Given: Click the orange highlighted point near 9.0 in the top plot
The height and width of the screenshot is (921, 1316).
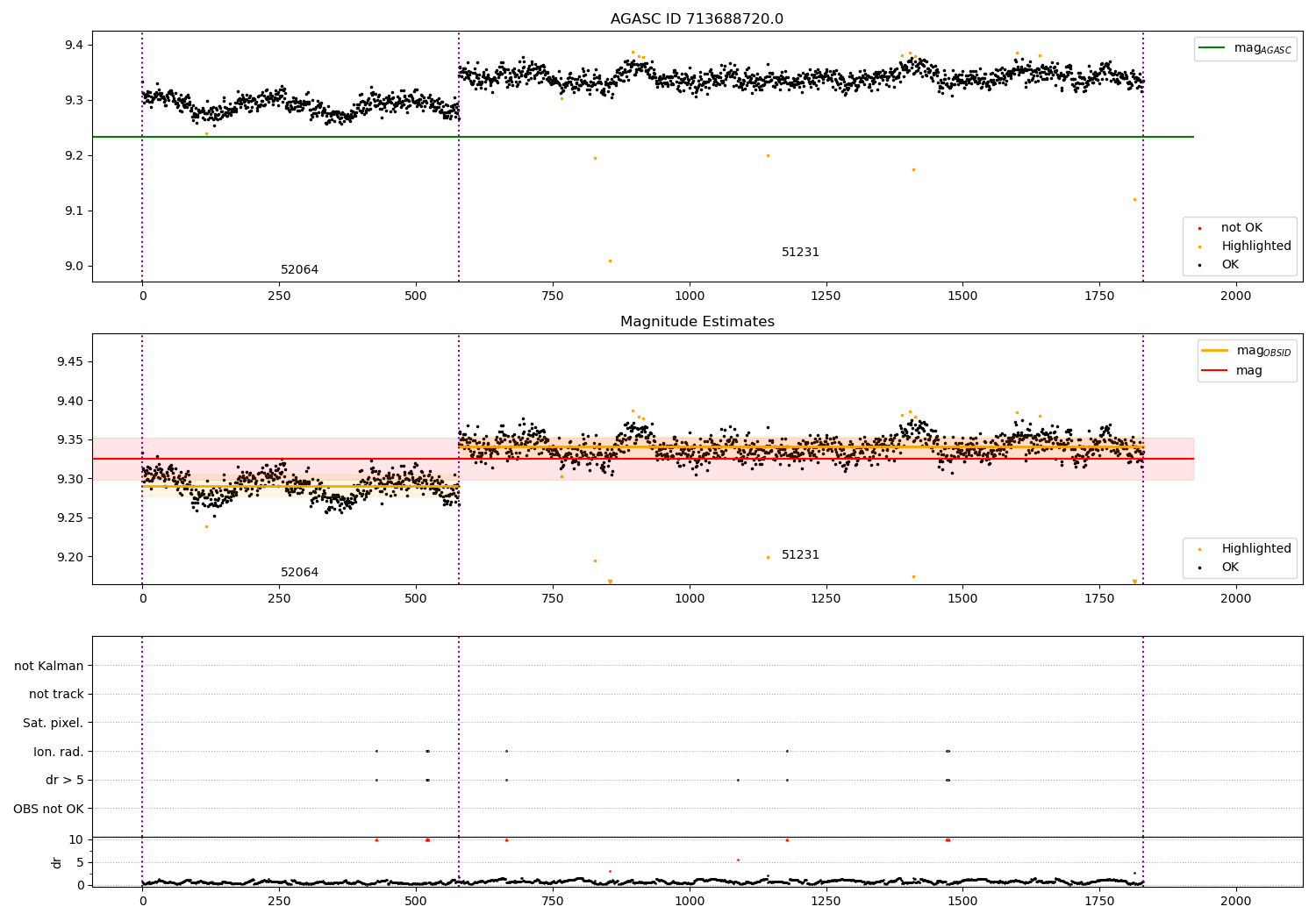Looking at the screenshot, I should pos(610,261).
